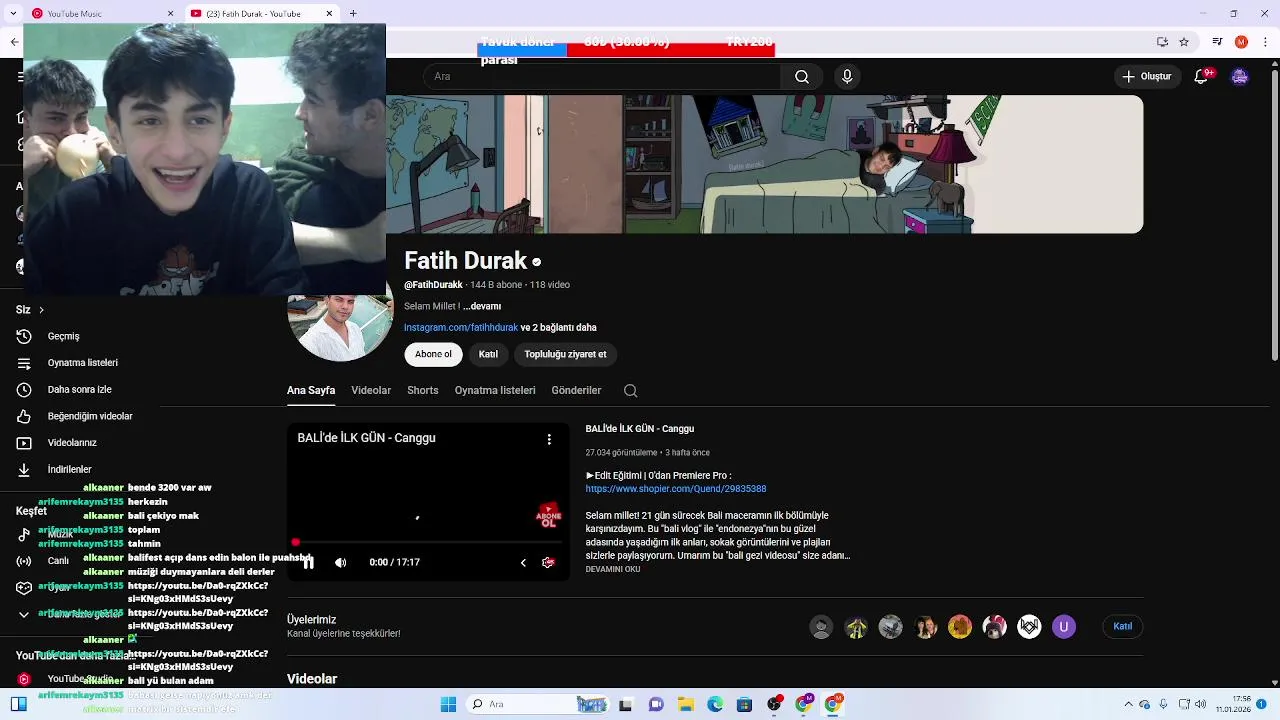This screenshot has width=1280, height=720.
Task: Open Chrome three-dot menu
Action: point(1266,42)
